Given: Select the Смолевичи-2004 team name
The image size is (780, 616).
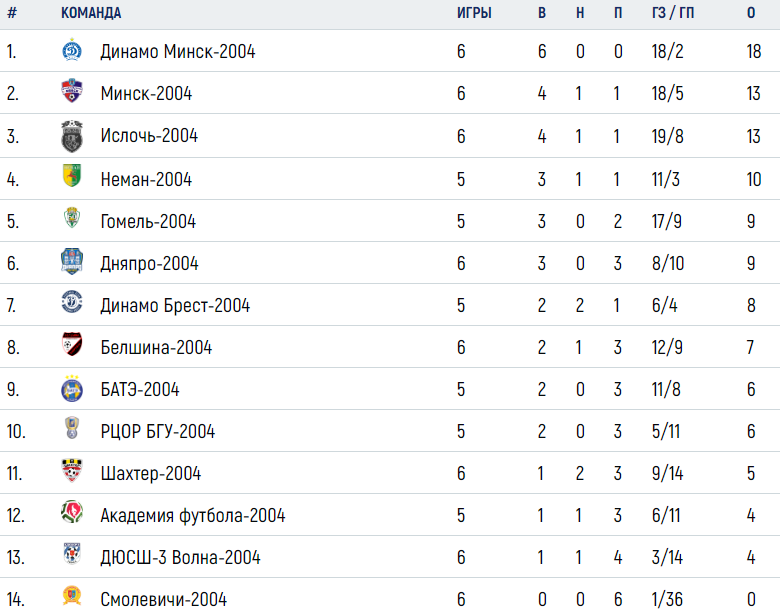Looking at the screenshot, I should tap(164, 599).
